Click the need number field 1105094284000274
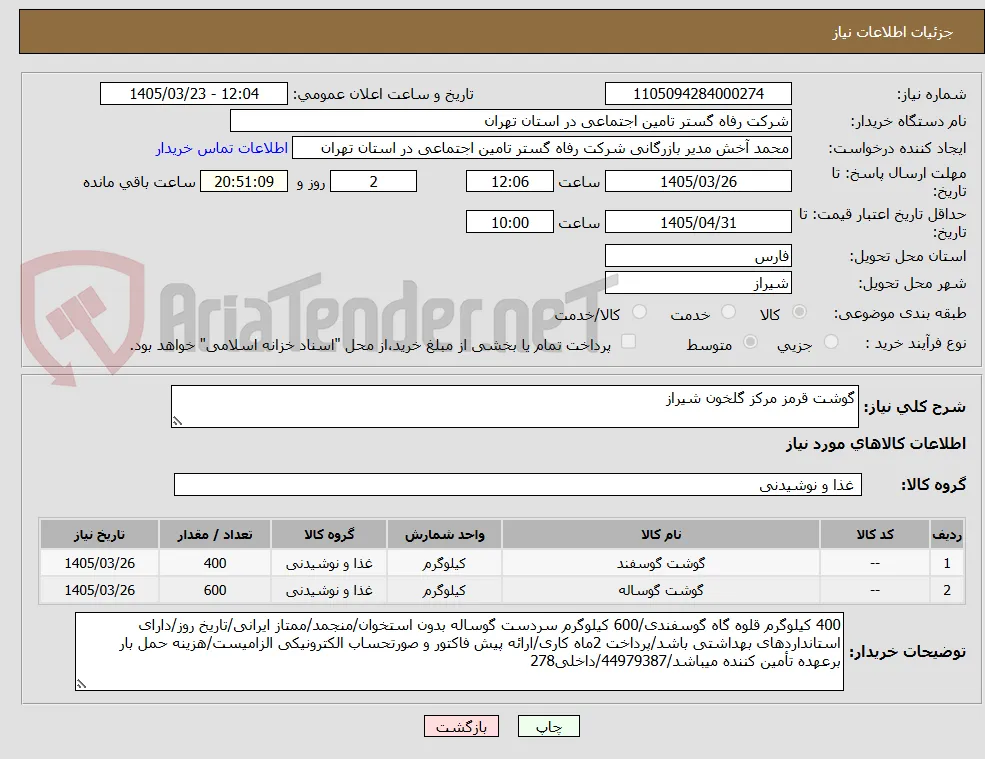Image resolution: width=985 pixels, height=759 pixels. click(x=698, y=94)
